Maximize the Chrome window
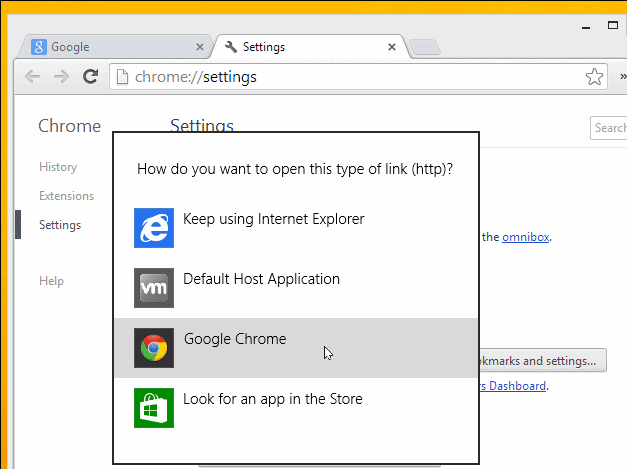 [x=613, y=26]
